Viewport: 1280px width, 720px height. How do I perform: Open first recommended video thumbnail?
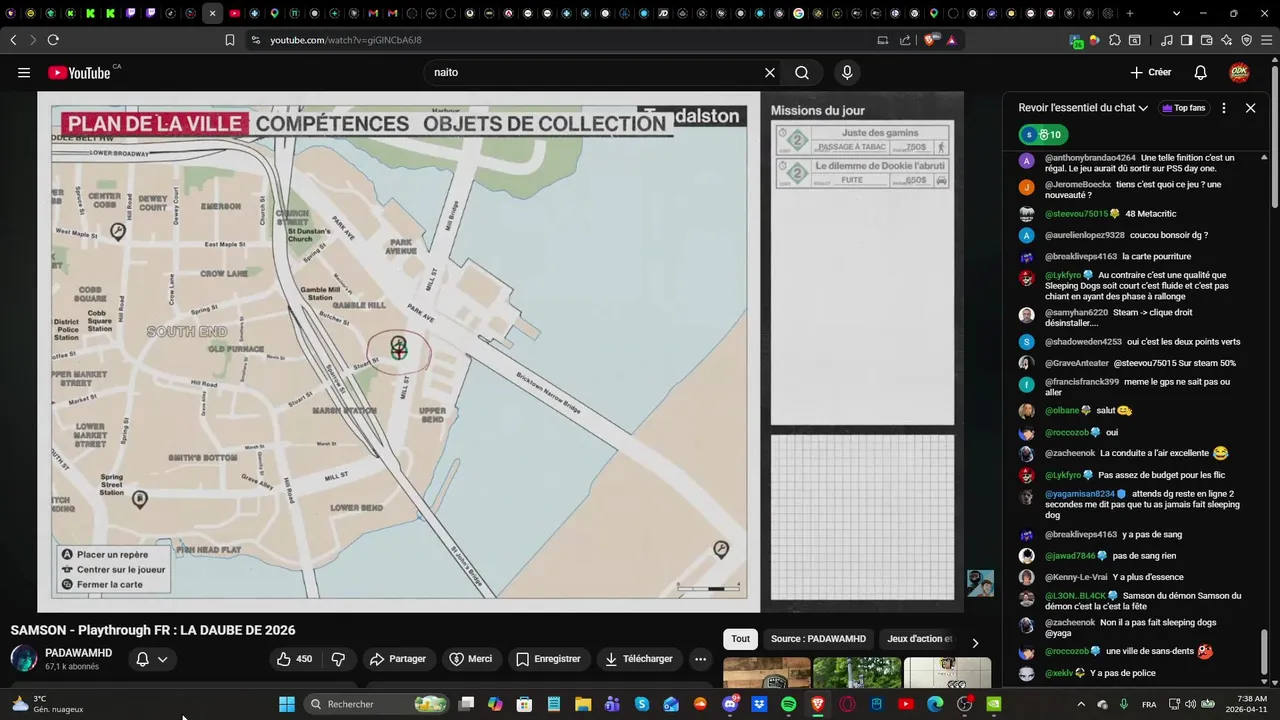[767, 674]
